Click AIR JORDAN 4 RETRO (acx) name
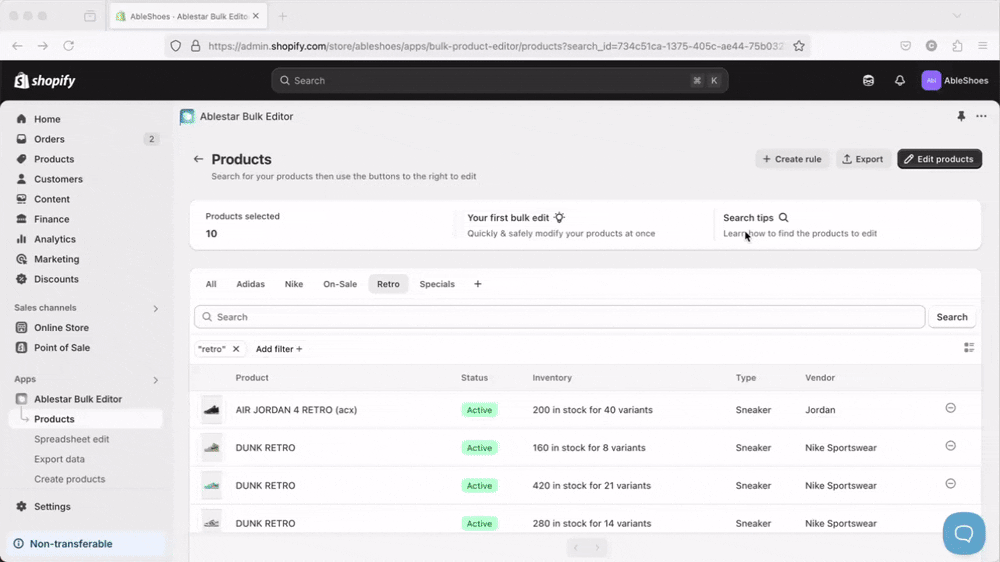Screen dimensions: 1000x562 tap(296, 410)
